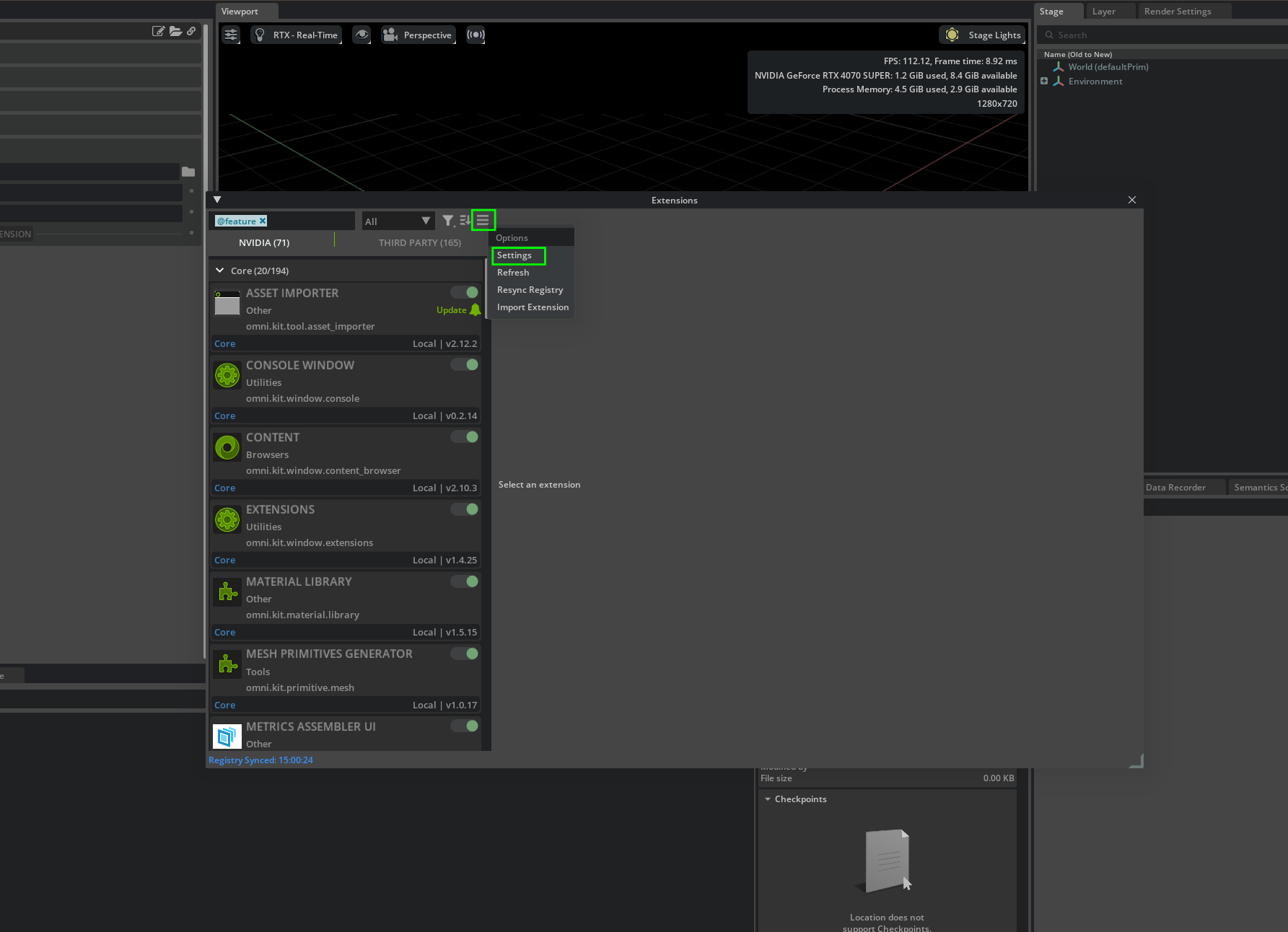Click the extensions sort order icon
Viewport: 1288px width, 932px height.
tap(465, 221)
